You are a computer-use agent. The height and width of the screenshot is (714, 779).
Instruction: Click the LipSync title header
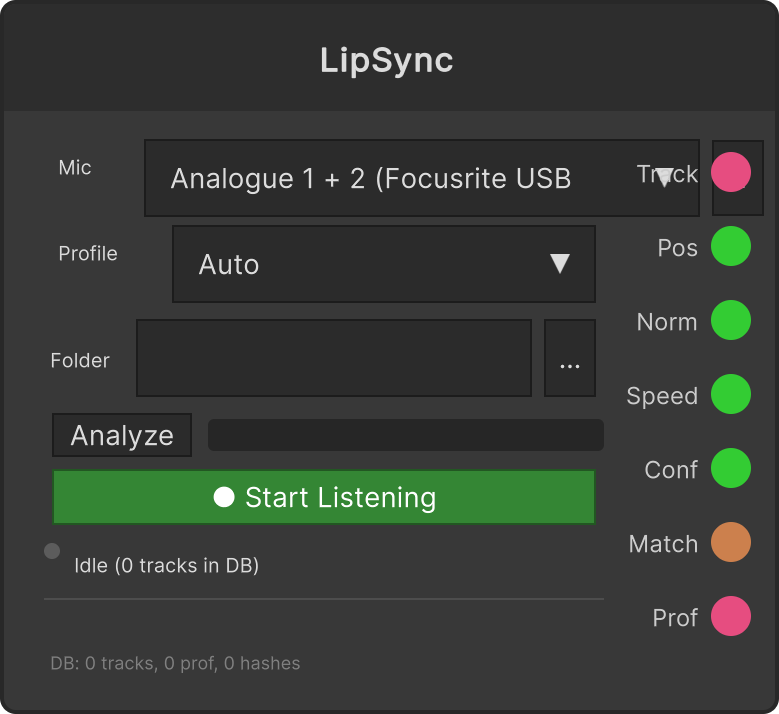[x=387, y=60]
